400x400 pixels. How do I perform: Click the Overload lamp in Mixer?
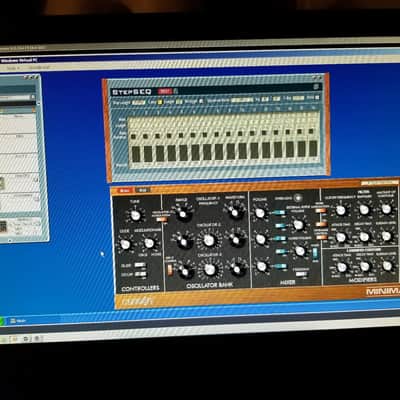pos(298,198)
